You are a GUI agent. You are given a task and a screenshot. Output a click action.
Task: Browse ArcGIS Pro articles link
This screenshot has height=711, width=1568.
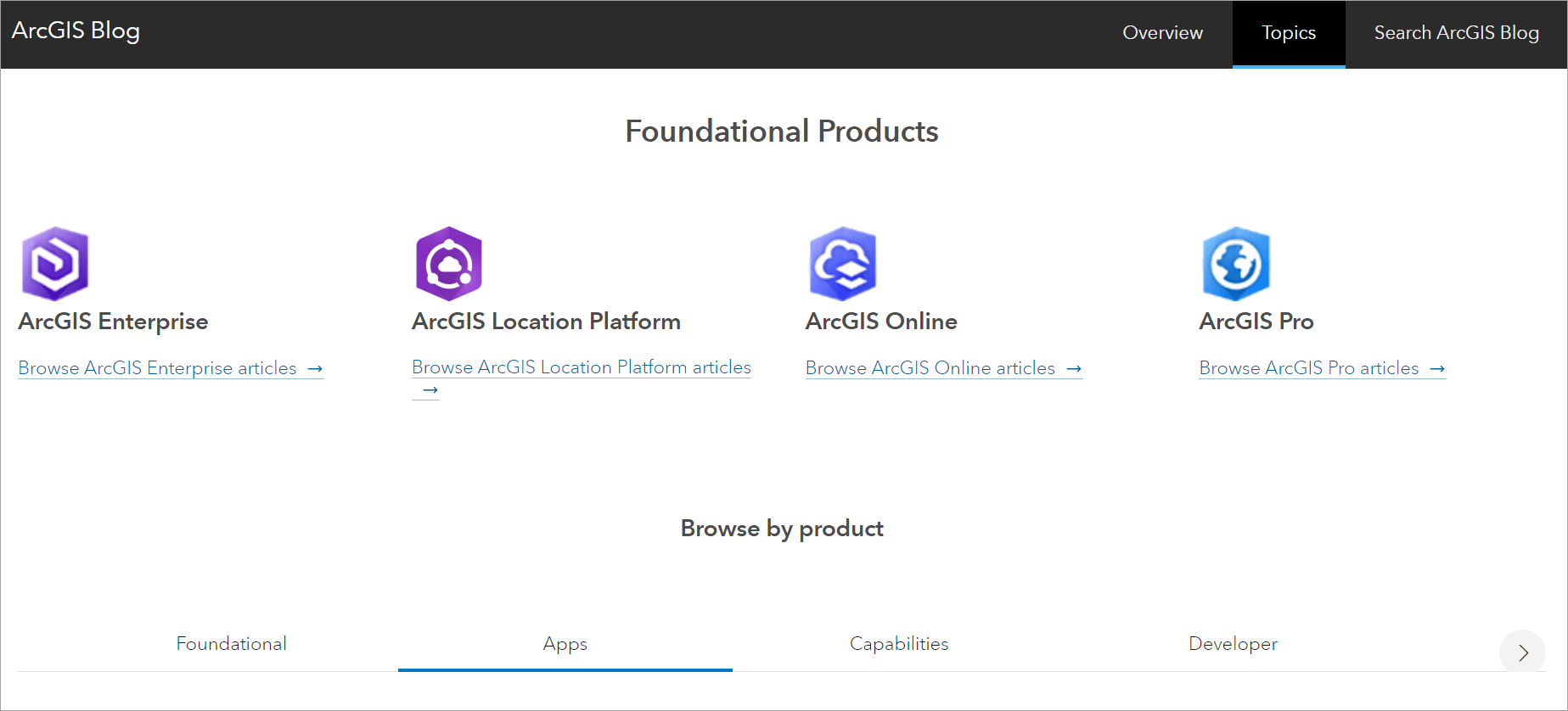tap(1323, 368)
